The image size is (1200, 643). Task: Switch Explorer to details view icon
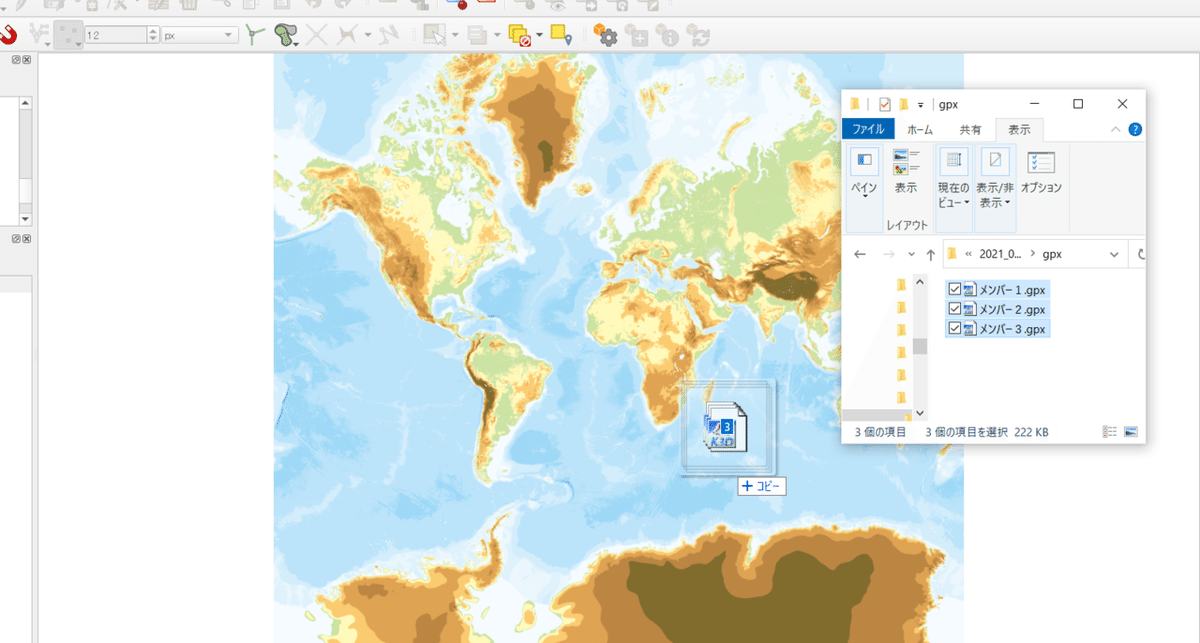(1109, 432)
